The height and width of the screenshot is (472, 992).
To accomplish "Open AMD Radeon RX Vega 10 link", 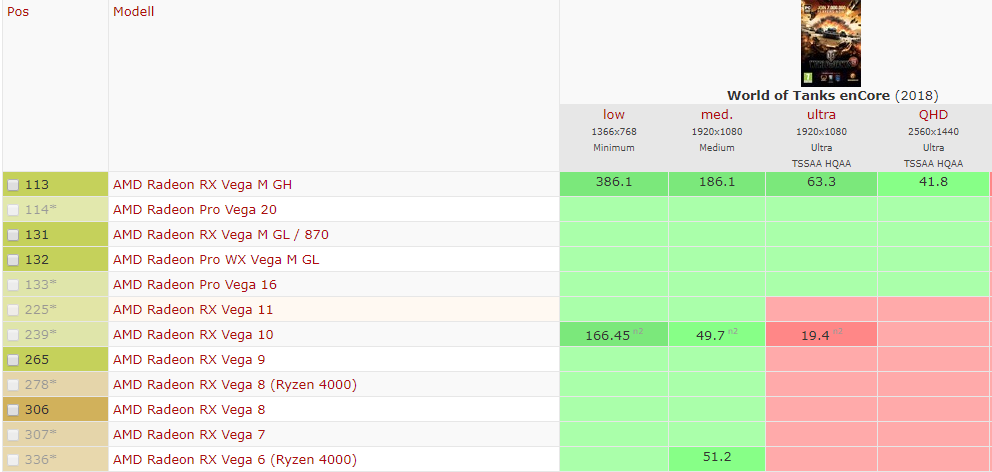I will coord(193,335).
